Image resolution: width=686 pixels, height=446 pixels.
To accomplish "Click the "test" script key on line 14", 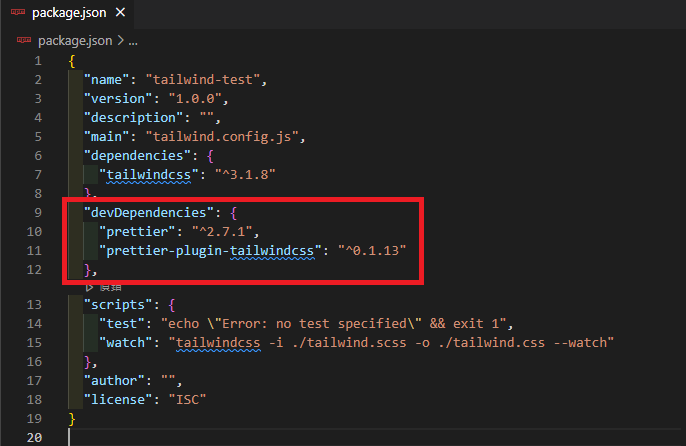I will coord(122,324).
